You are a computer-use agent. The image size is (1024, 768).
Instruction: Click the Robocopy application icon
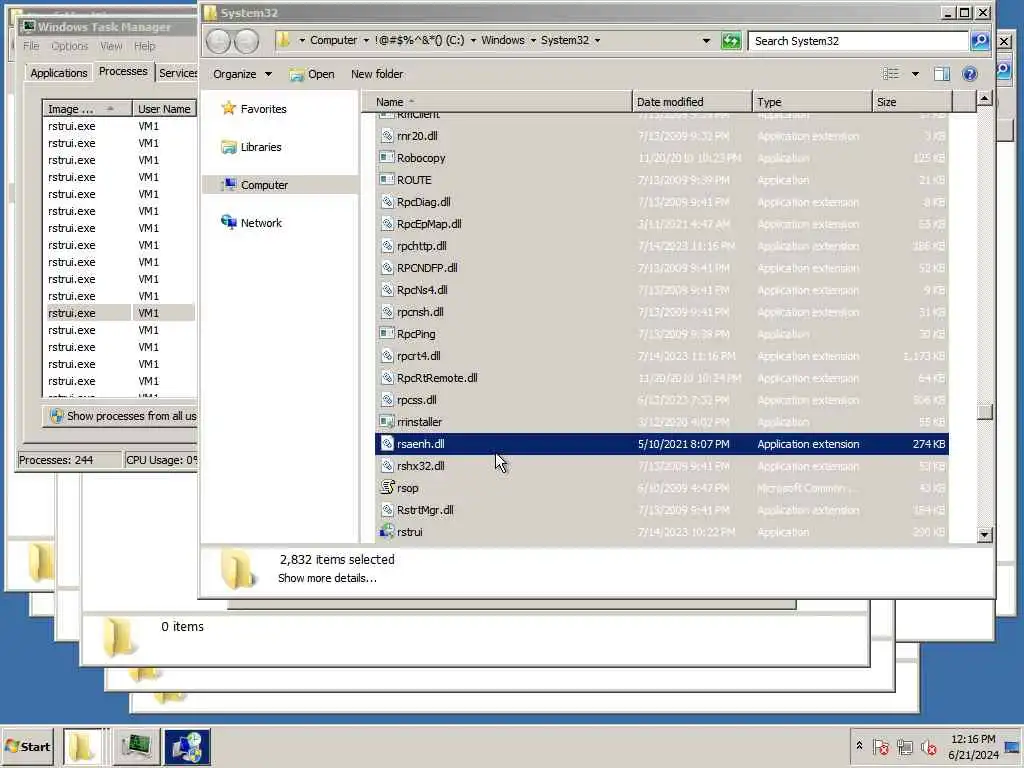click(x=387, y=157)
